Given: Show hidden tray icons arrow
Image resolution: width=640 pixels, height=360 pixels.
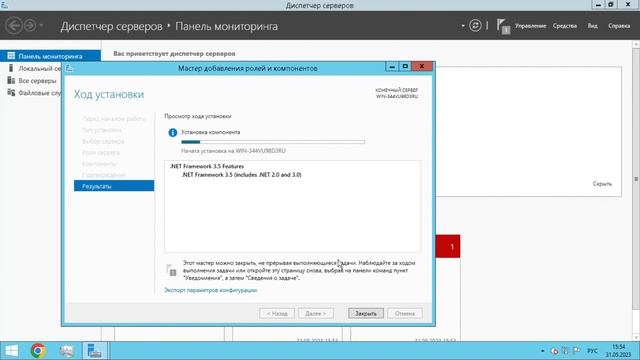Looking at the screenshot, I should point(542,351).
